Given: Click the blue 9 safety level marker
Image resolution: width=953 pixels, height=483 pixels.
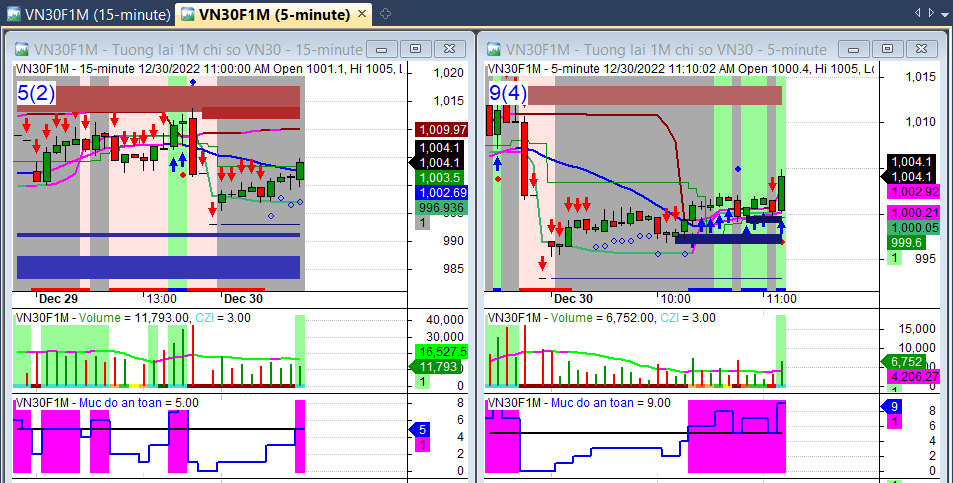Looking at the screenshot, I should [x=892, y=407].
